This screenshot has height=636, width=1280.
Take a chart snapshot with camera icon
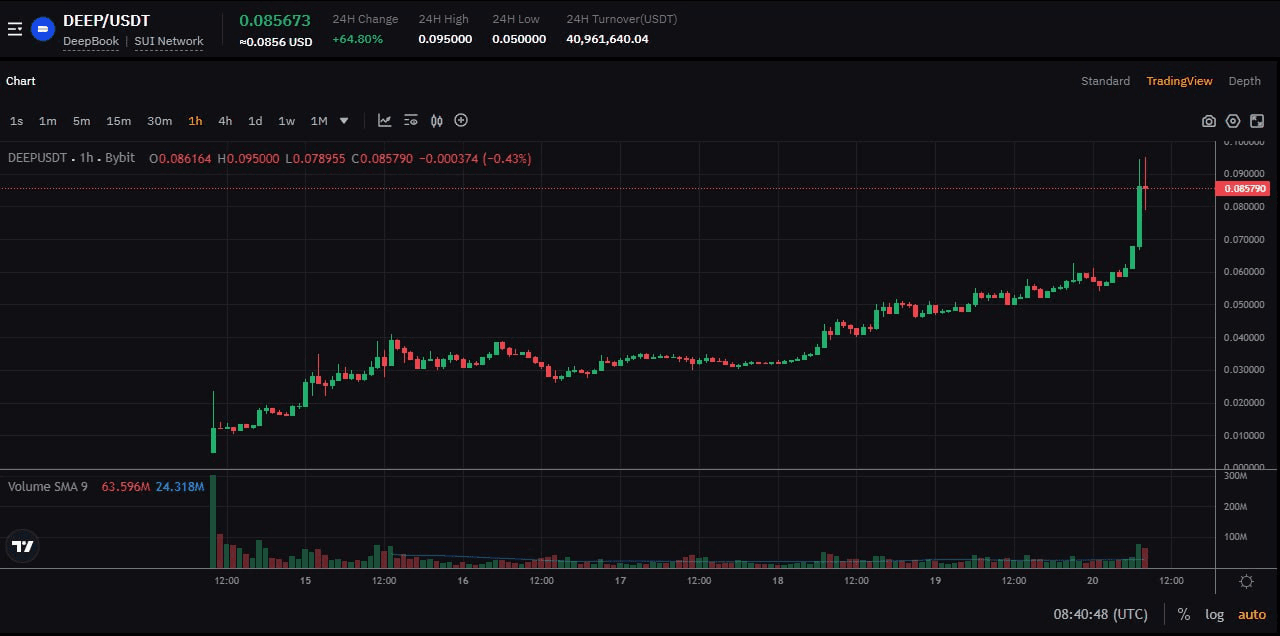pyautogui.click(x=1209, y=121)
